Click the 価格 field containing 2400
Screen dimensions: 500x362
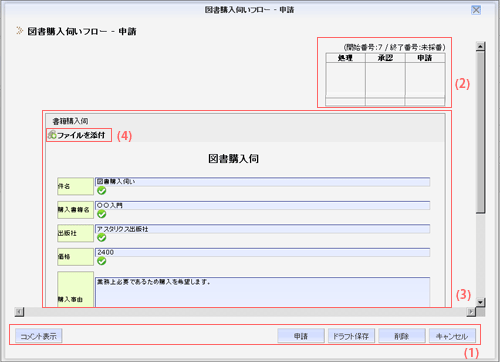pyautogui.click(x=262, y=252)
